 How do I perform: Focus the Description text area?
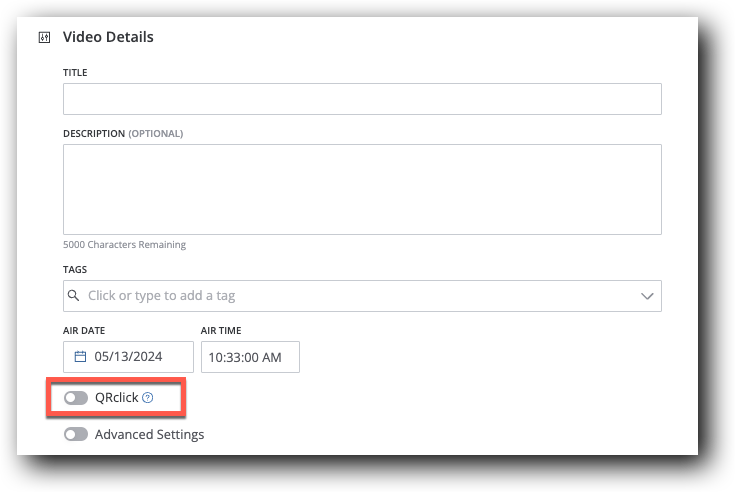(362, 189)
